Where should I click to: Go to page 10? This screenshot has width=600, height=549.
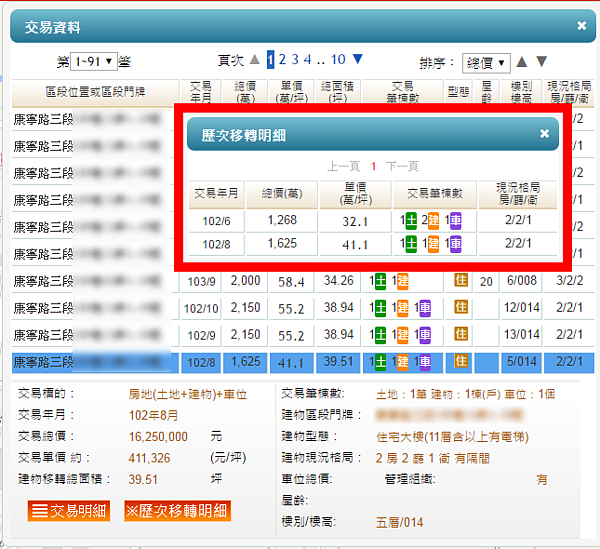[x=338, y=59]
